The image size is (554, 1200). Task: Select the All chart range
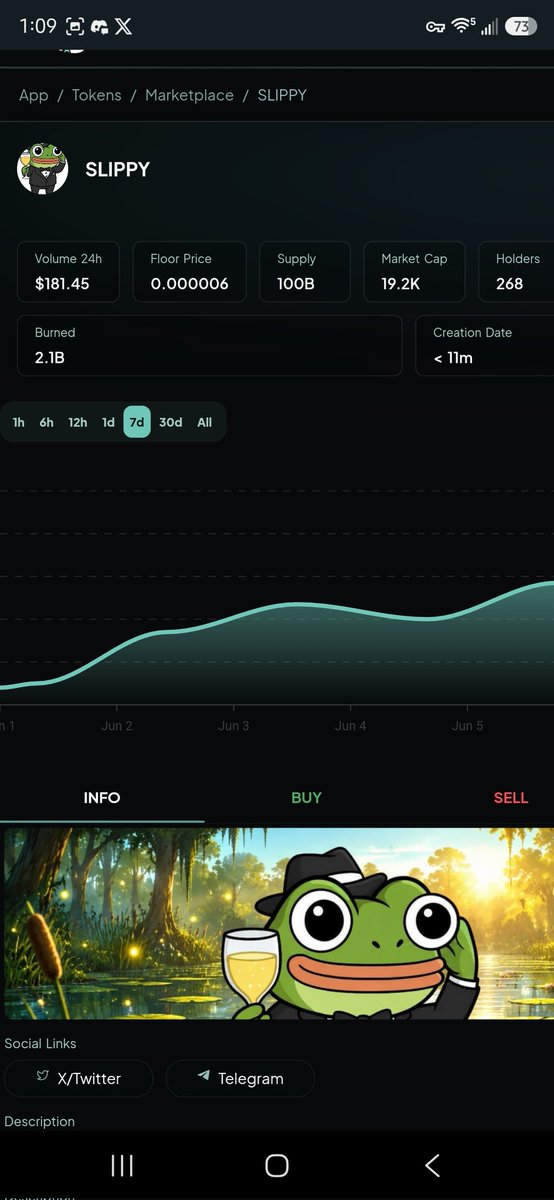pyautogui.click(x=205, y=422)
